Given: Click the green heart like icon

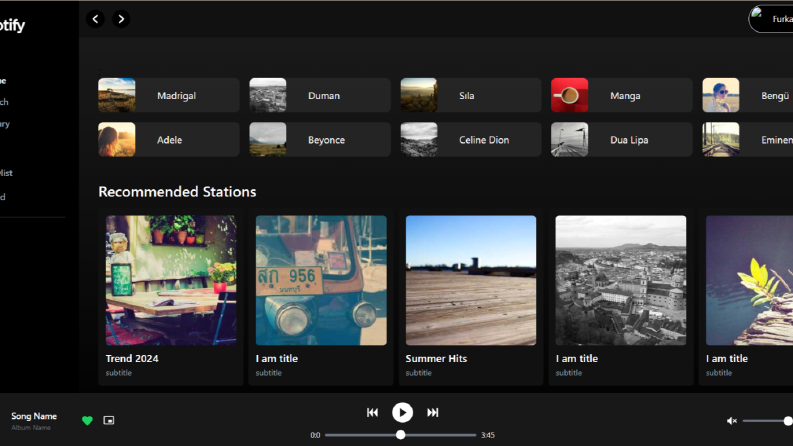Looking at the screenshot, I should pyautogui.click(x=87, y=420).
